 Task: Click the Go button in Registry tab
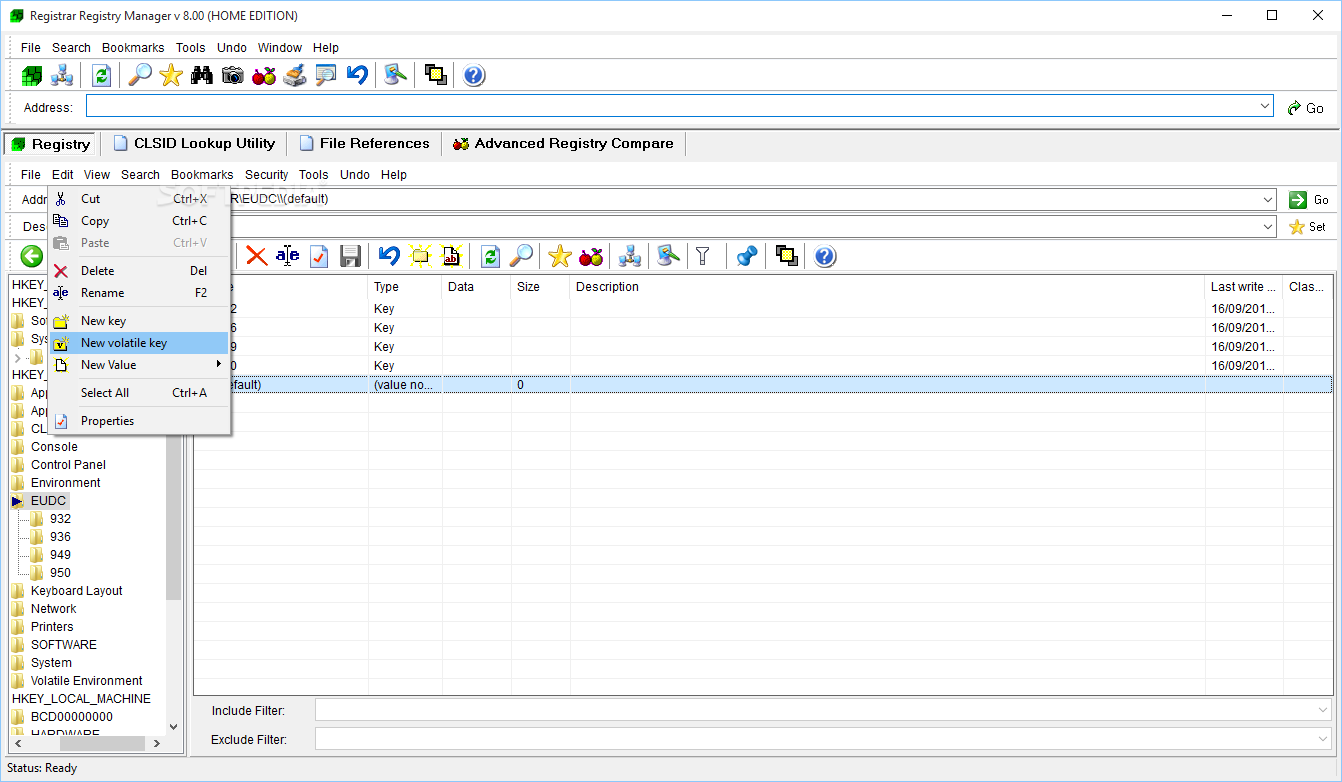[x=1309, y=199]
